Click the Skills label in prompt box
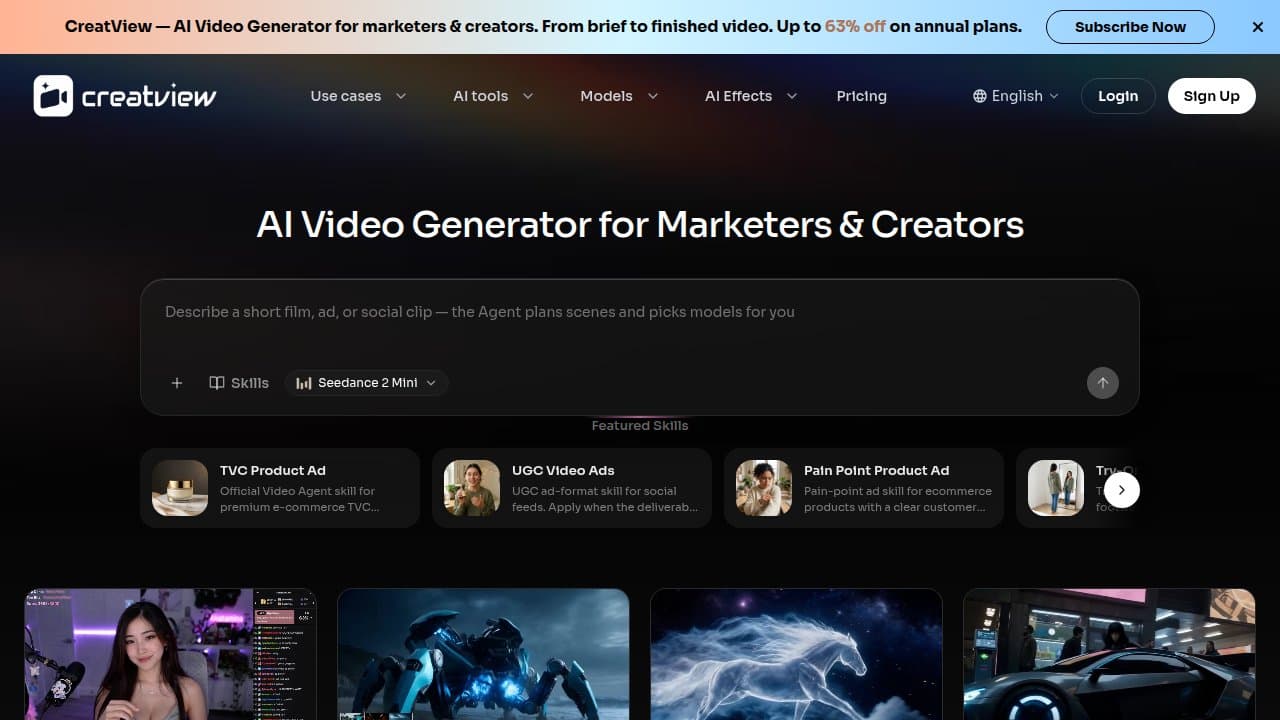Viewport: 1280px width, 720px height. coord(250,383)
